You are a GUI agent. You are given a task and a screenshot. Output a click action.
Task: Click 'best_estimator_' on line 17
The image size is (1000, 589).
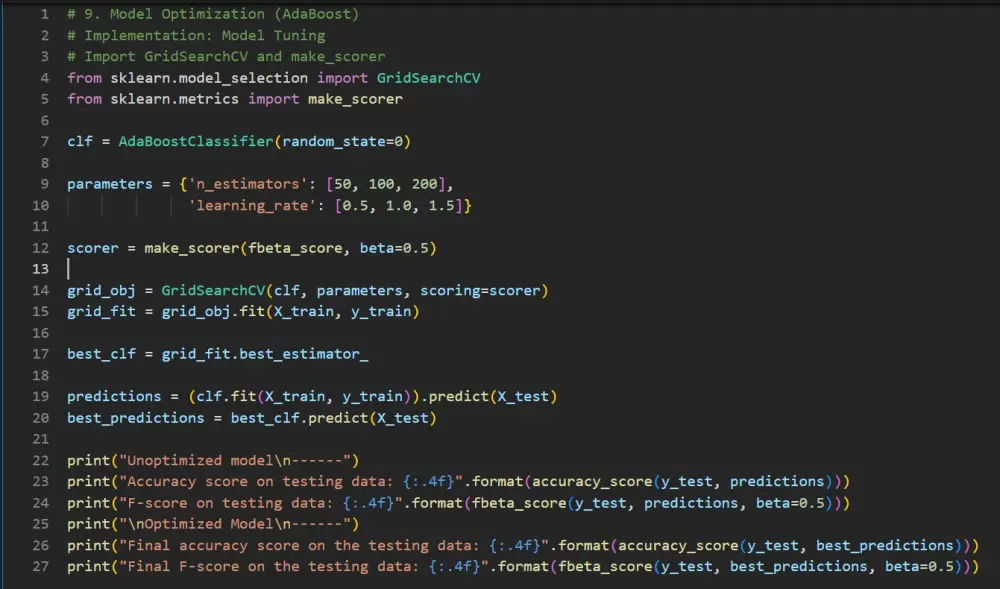tap(304, 354)
